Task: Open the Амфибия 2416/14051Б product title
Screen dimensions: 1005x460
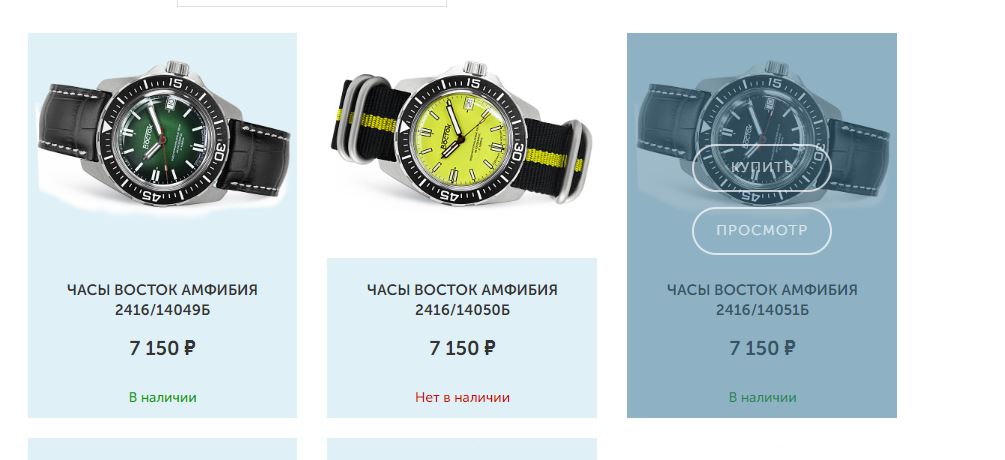Action: (x=762, y=300)
